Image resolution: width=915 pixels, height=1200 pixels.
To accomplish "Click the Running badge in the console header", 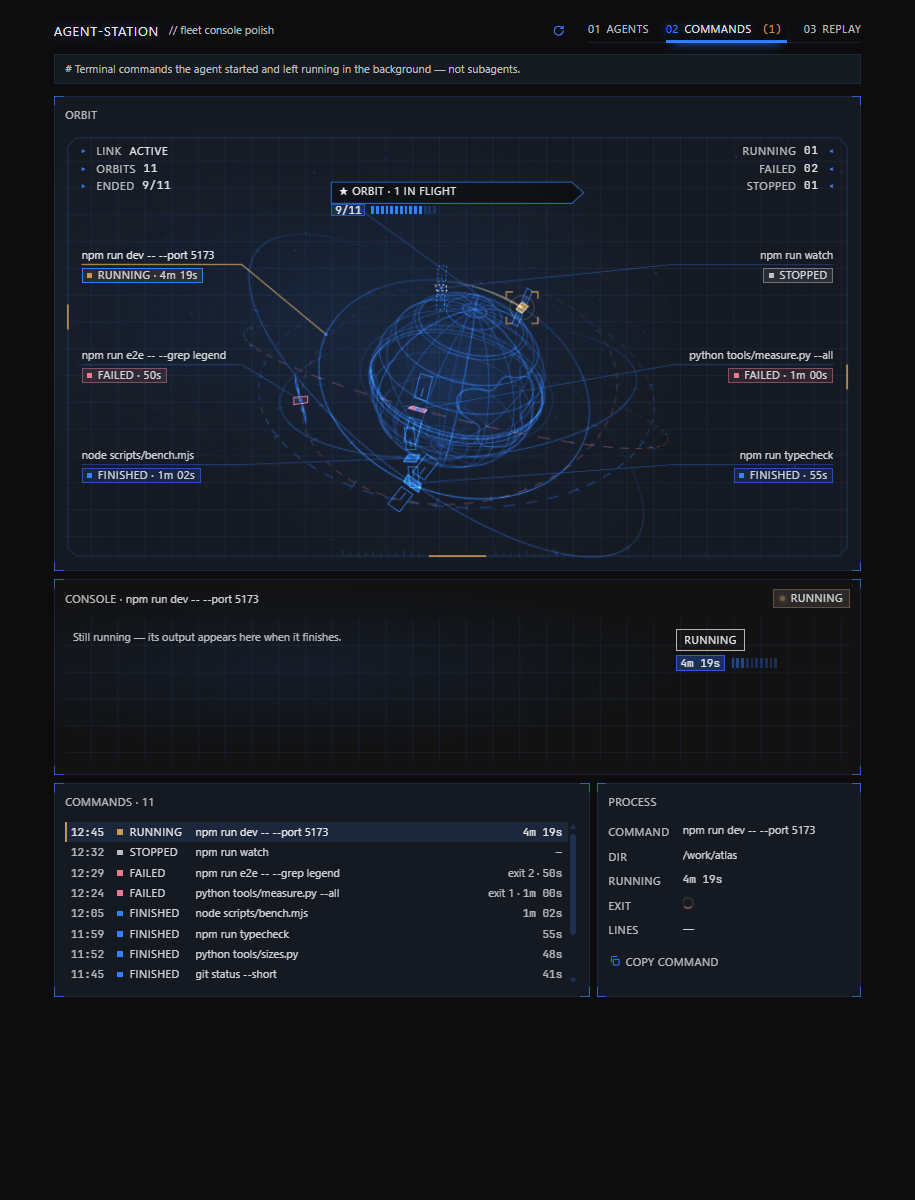I will (811, 598).
